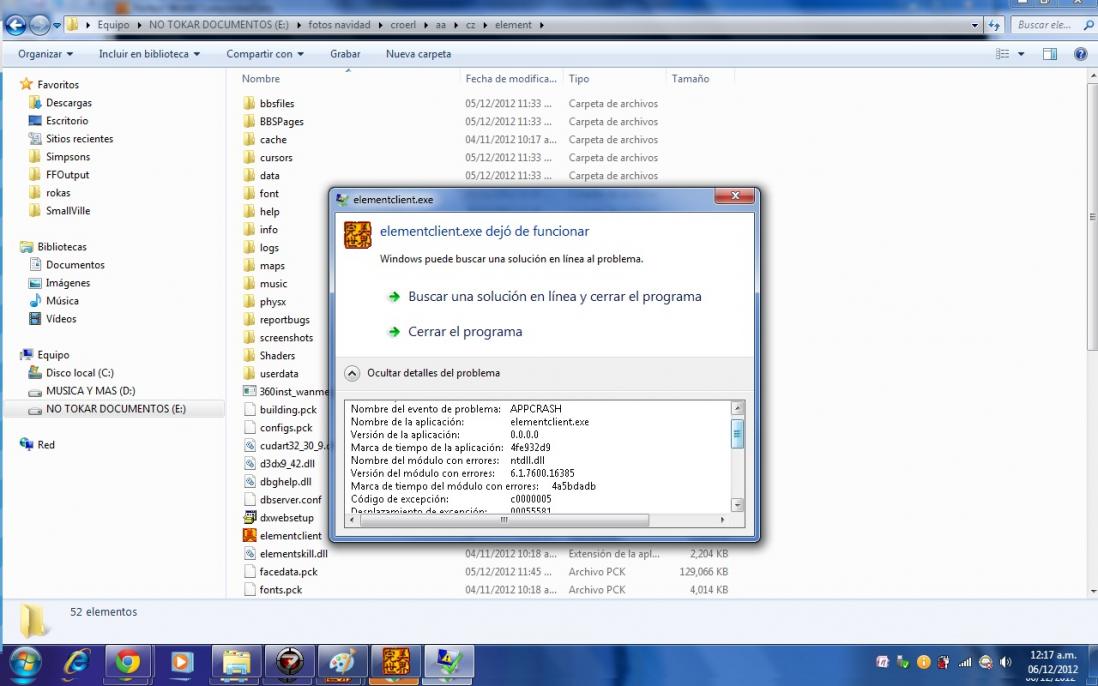Open the Organizar dropdown menu

point(46,54)
